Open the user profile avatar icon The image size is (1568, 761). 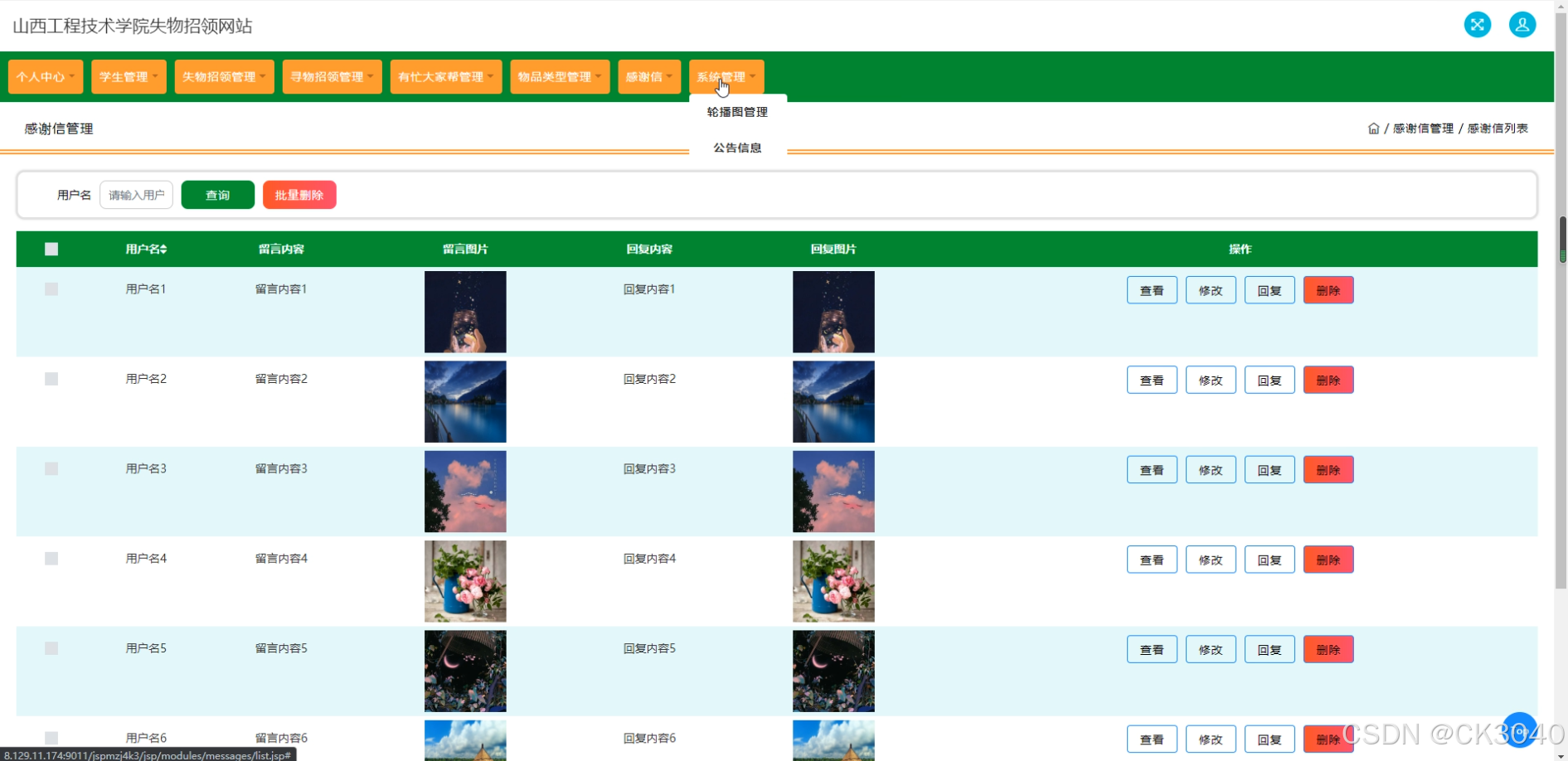[1522, 25]
